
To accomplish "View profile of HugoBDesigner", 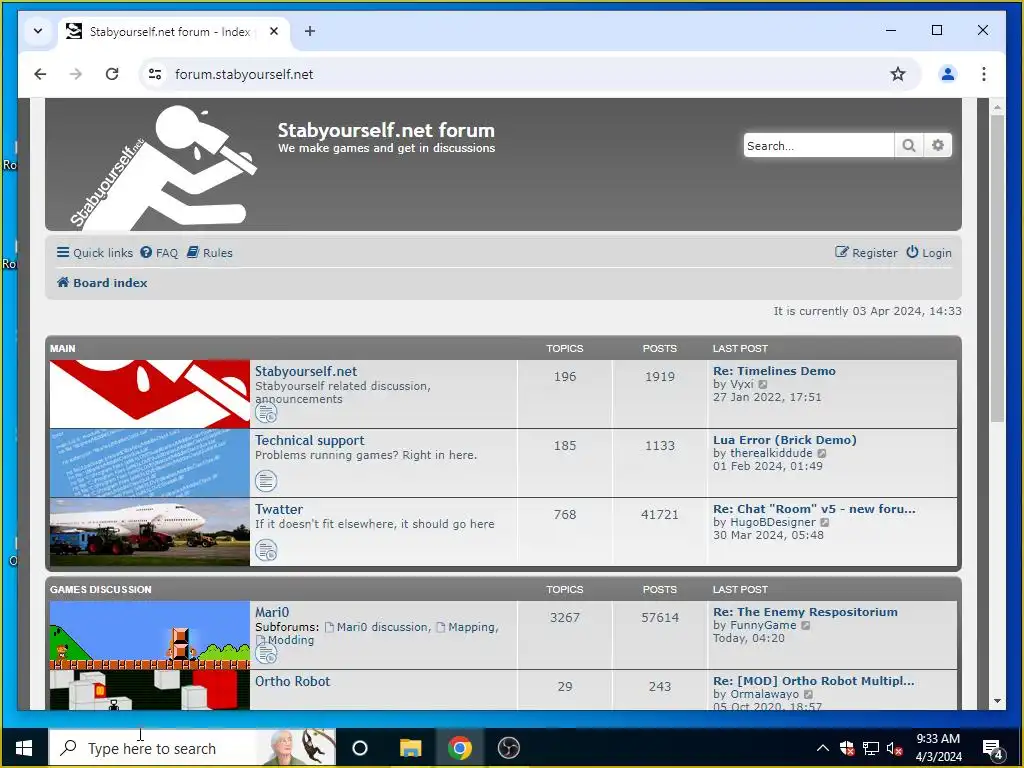I will pyautogui.click(x=773, y=522).
